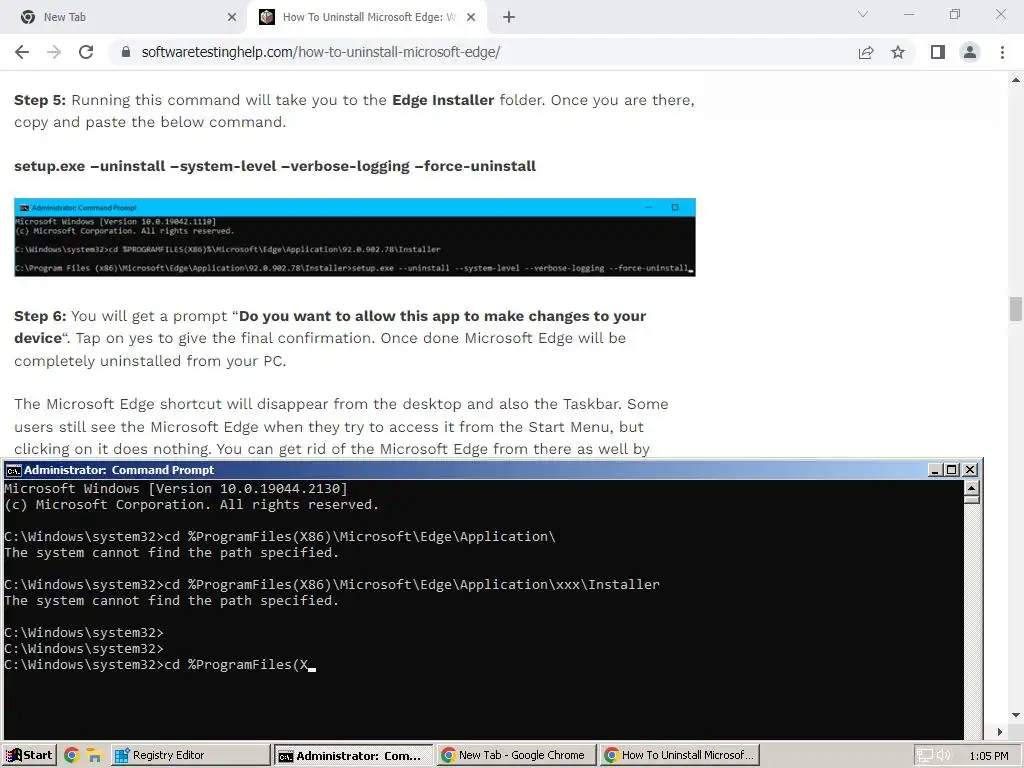Click the web page scrollbar thumb

click(1016, 309)
